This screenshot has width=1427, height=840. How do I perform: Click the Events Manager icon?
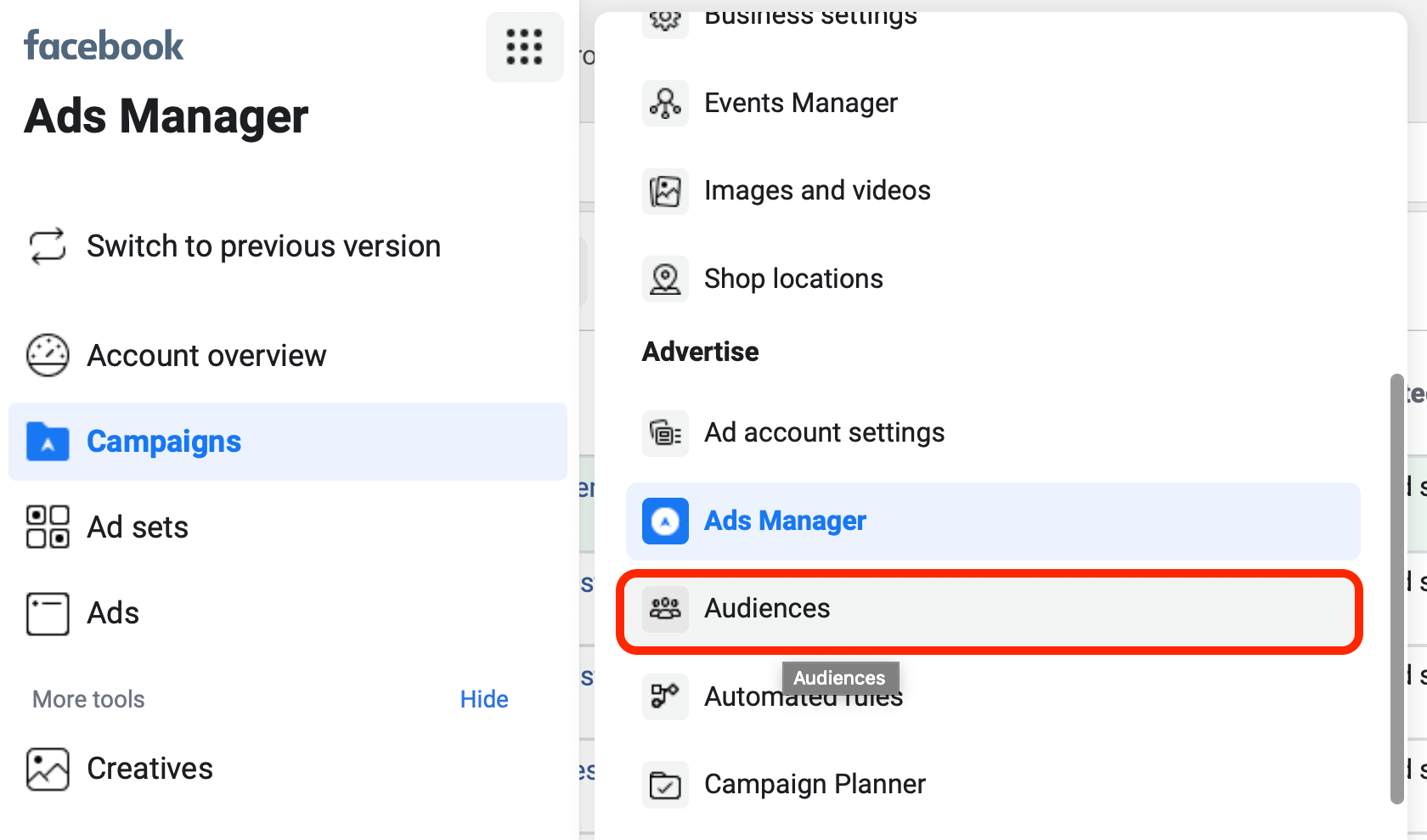[665, 103]
